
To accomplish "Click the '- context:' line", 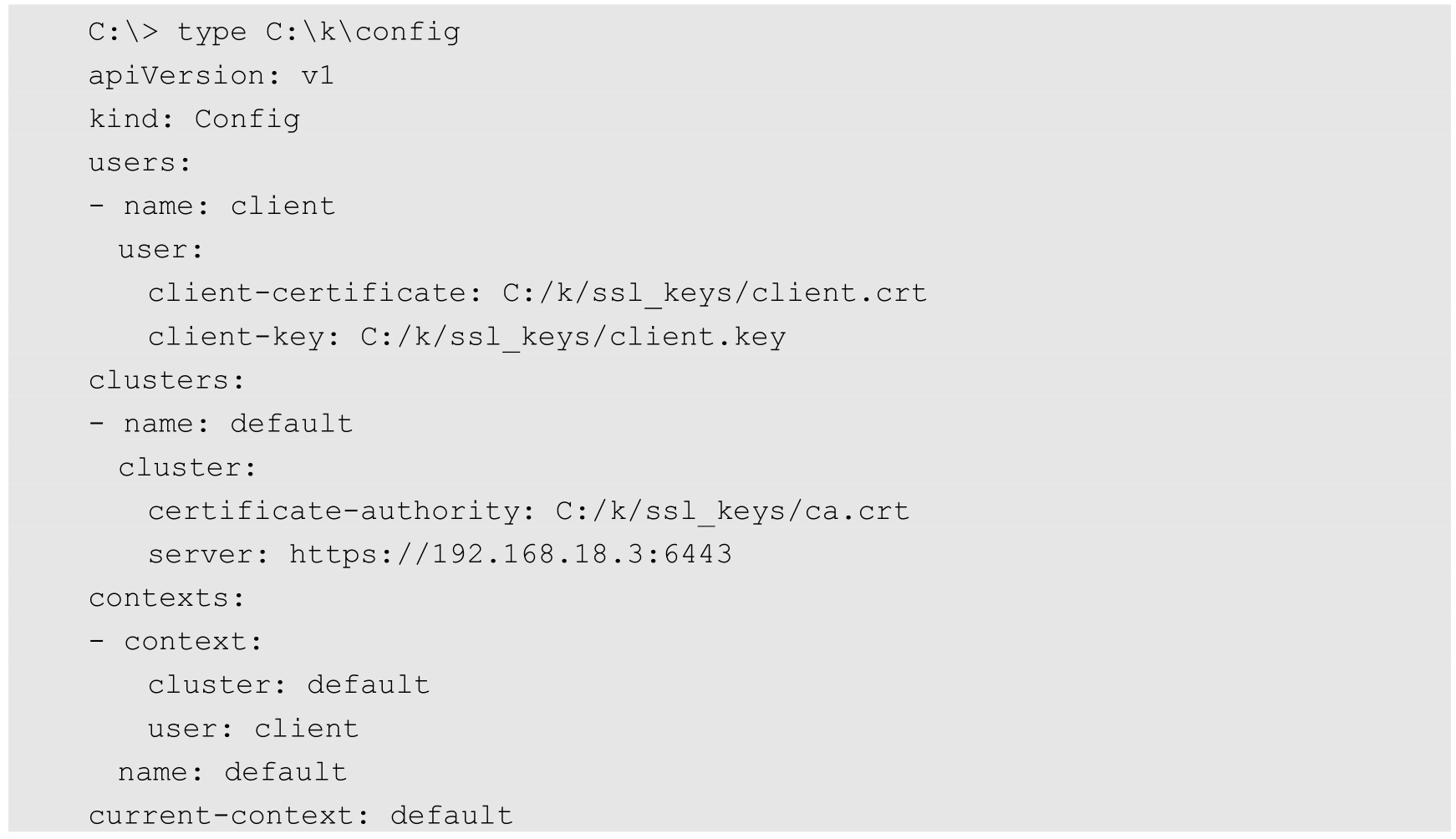I will [x=176, y=642].
